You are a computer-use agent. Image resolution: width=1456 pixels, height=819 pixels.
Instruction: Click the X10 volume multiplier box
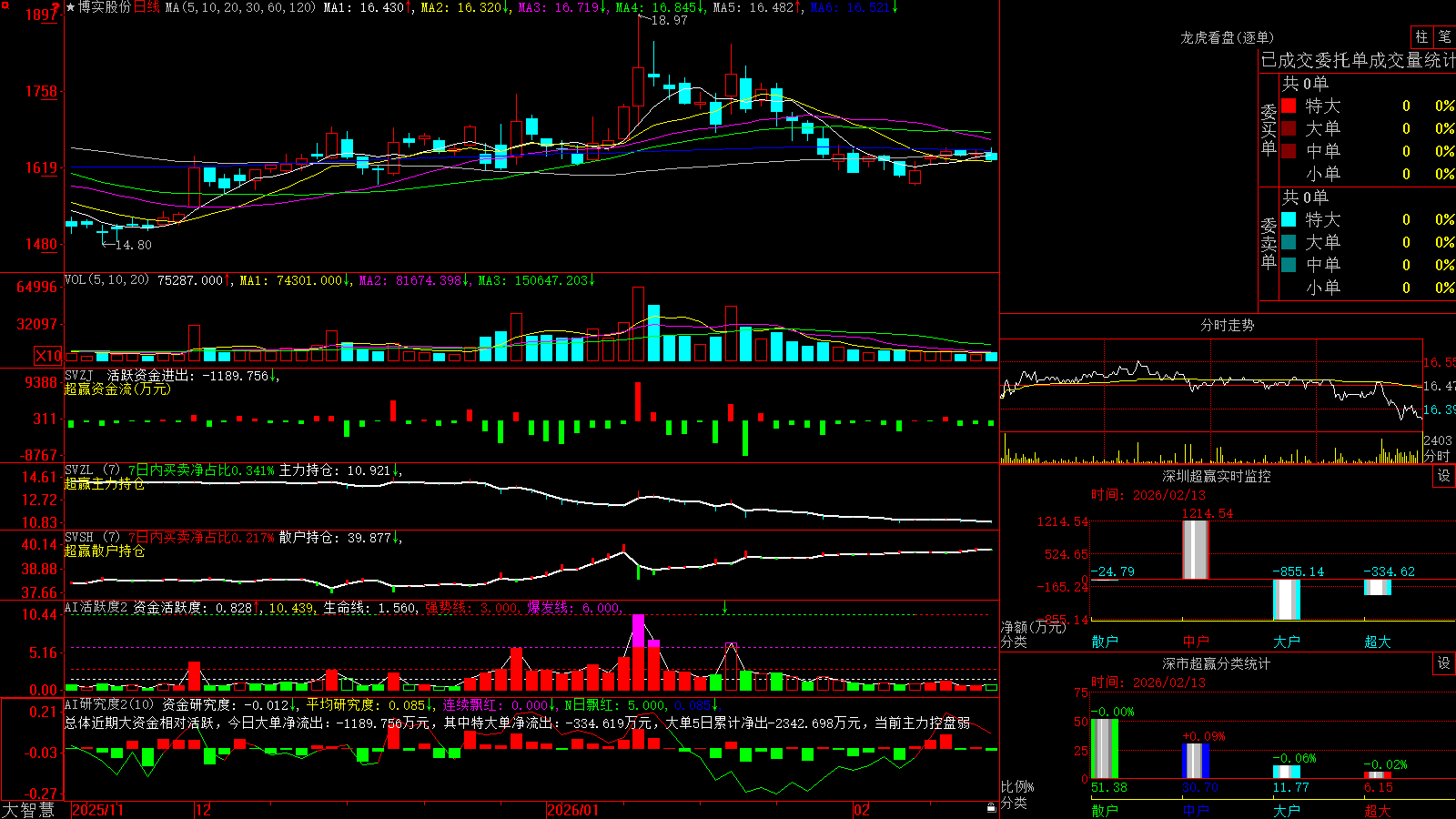tap(48, 356)
